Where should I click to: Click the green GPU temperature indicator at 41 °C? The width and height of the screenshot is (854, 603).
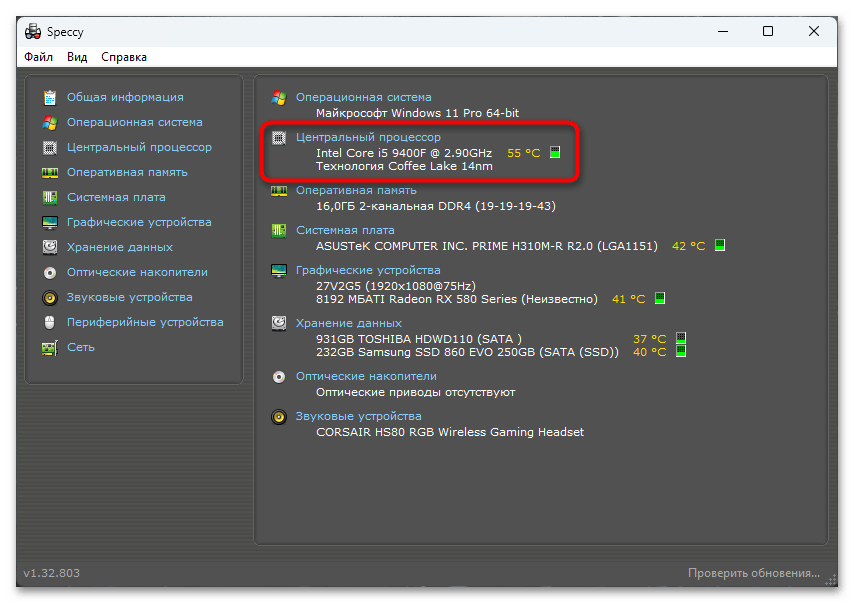659,299
